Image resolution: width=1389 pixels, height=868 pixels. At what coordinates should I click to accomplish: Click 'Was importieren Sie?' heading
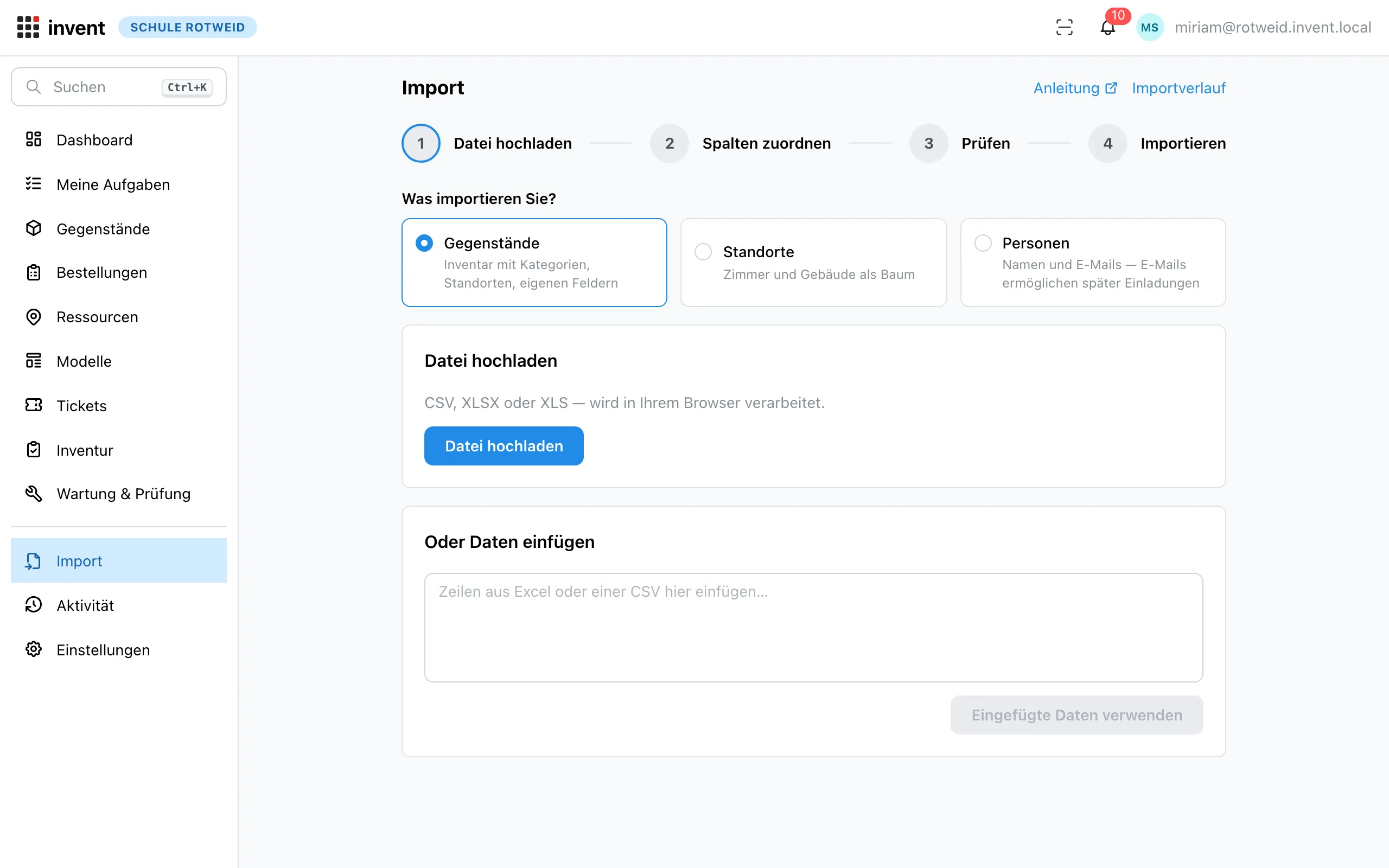click(479, 199)
